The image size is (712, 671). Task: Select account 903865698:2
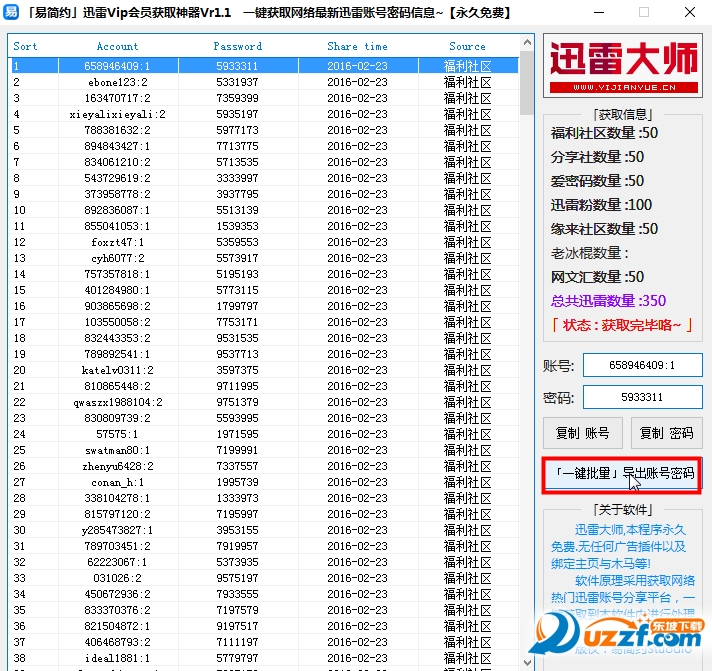coord(117,306)
